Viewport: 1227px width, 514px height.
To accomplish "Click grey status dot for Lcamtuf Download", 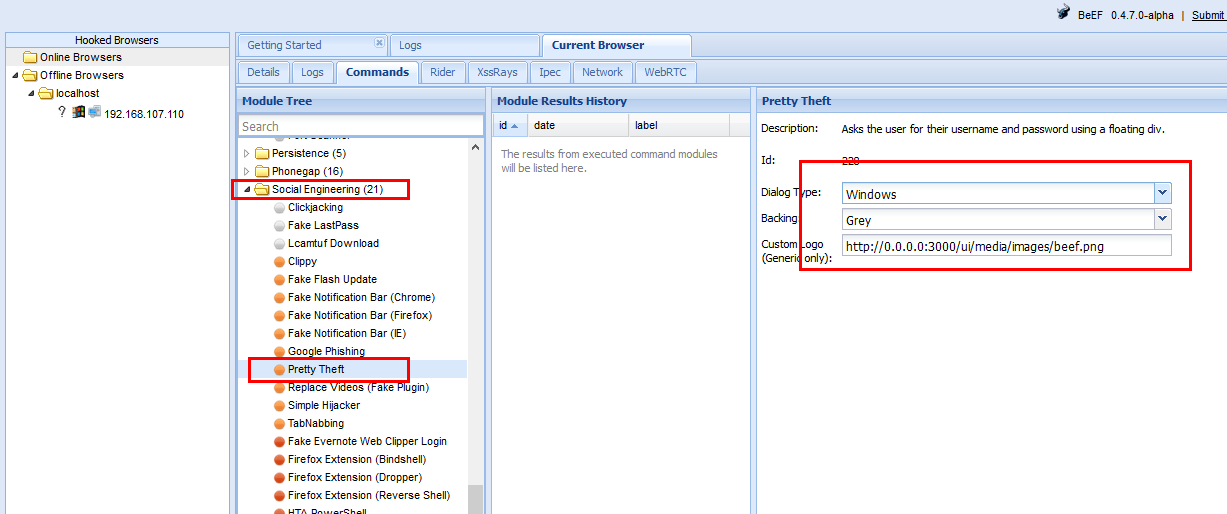I will coord(279,243).
